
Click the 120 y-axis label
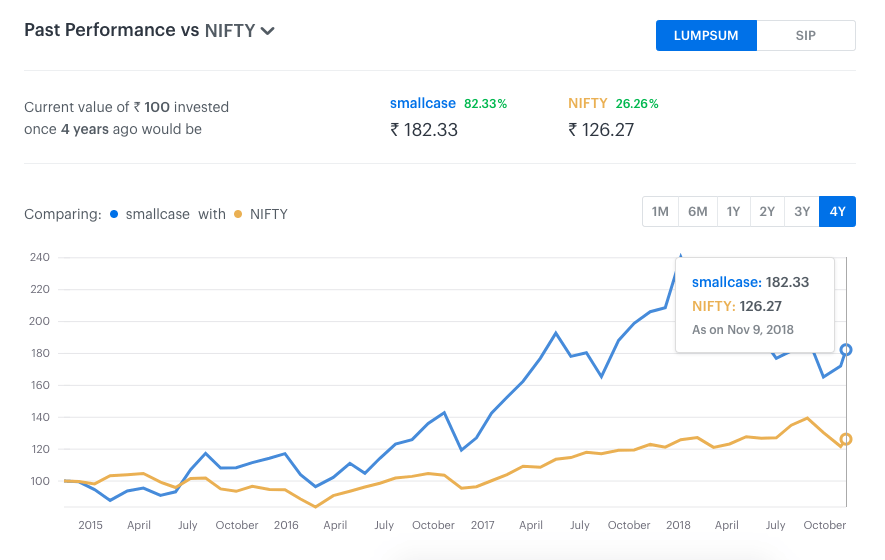40,449
